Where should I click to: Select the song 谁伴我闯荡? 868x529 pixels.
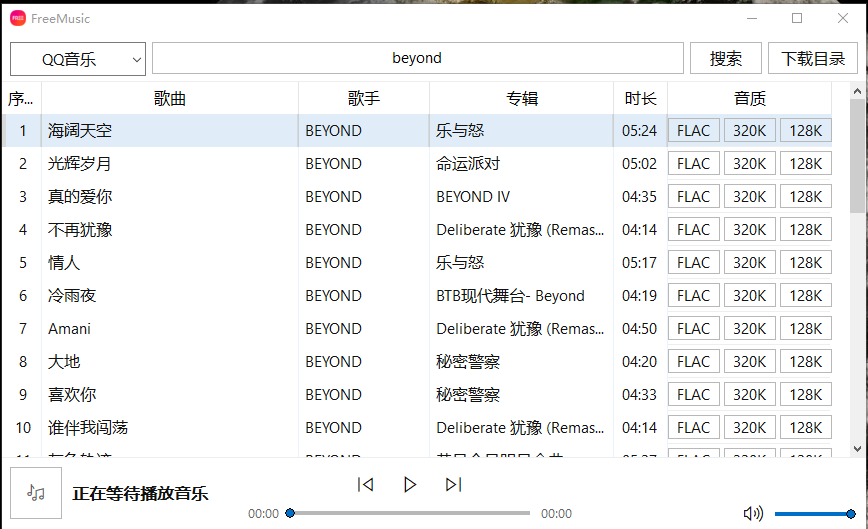click(x=88, y=428)
